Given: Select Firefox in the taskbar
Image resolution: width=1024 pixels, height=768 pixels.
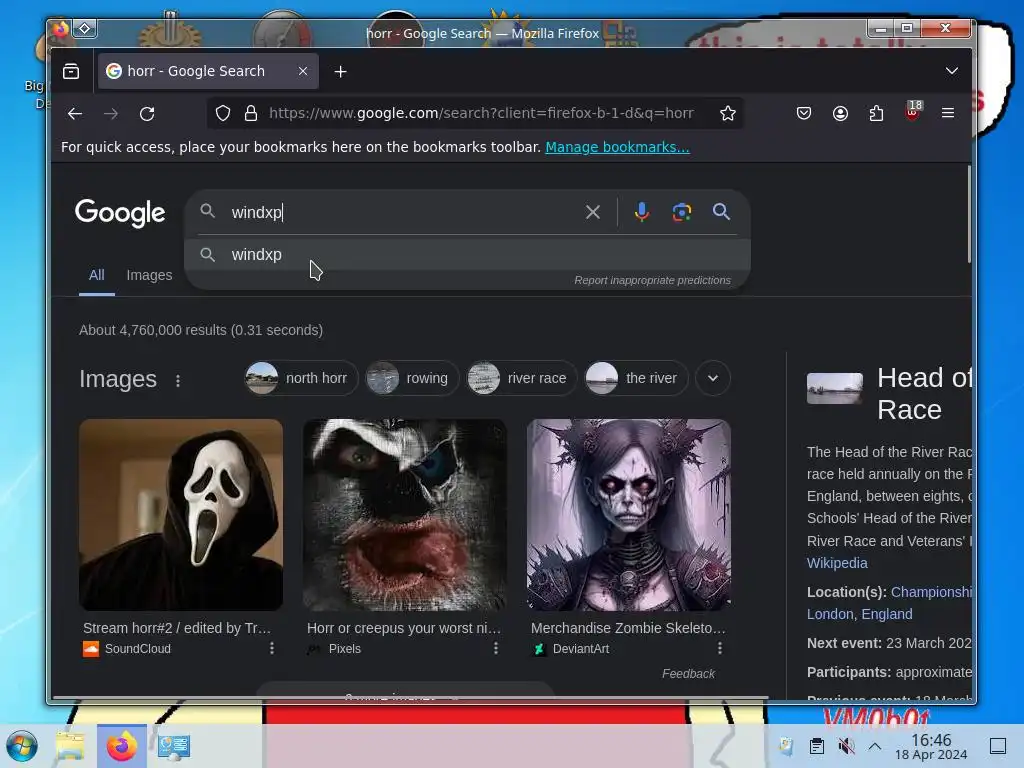Looking at the screenshot, I should [122, 746].
